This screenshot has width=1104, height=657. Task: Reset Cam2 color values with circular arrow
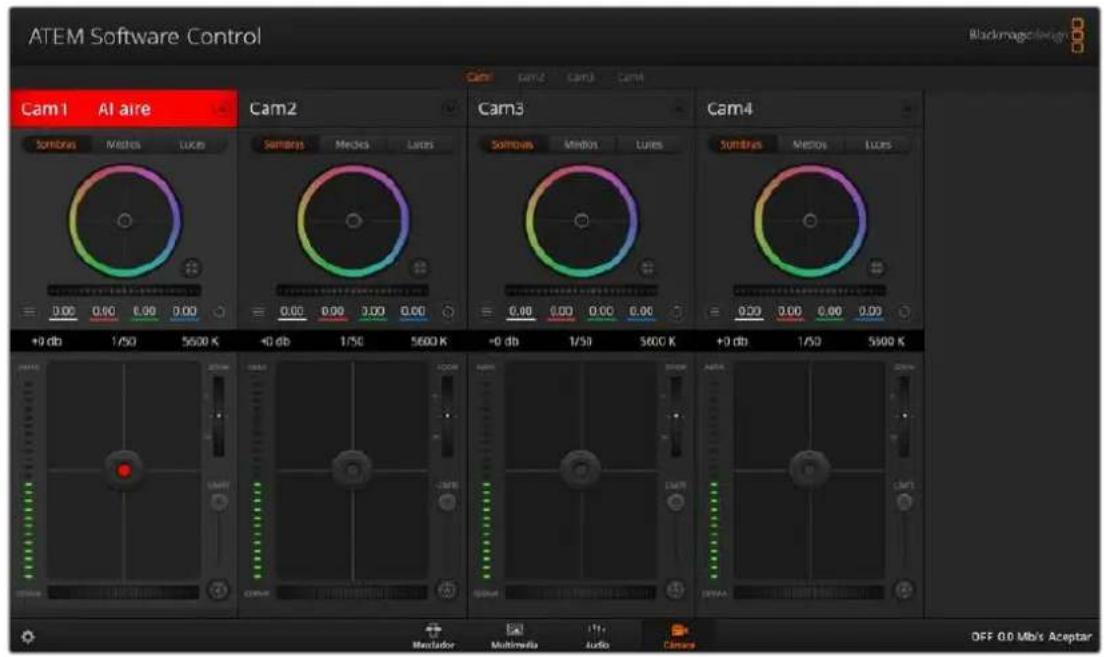click(x=448, y=311)
